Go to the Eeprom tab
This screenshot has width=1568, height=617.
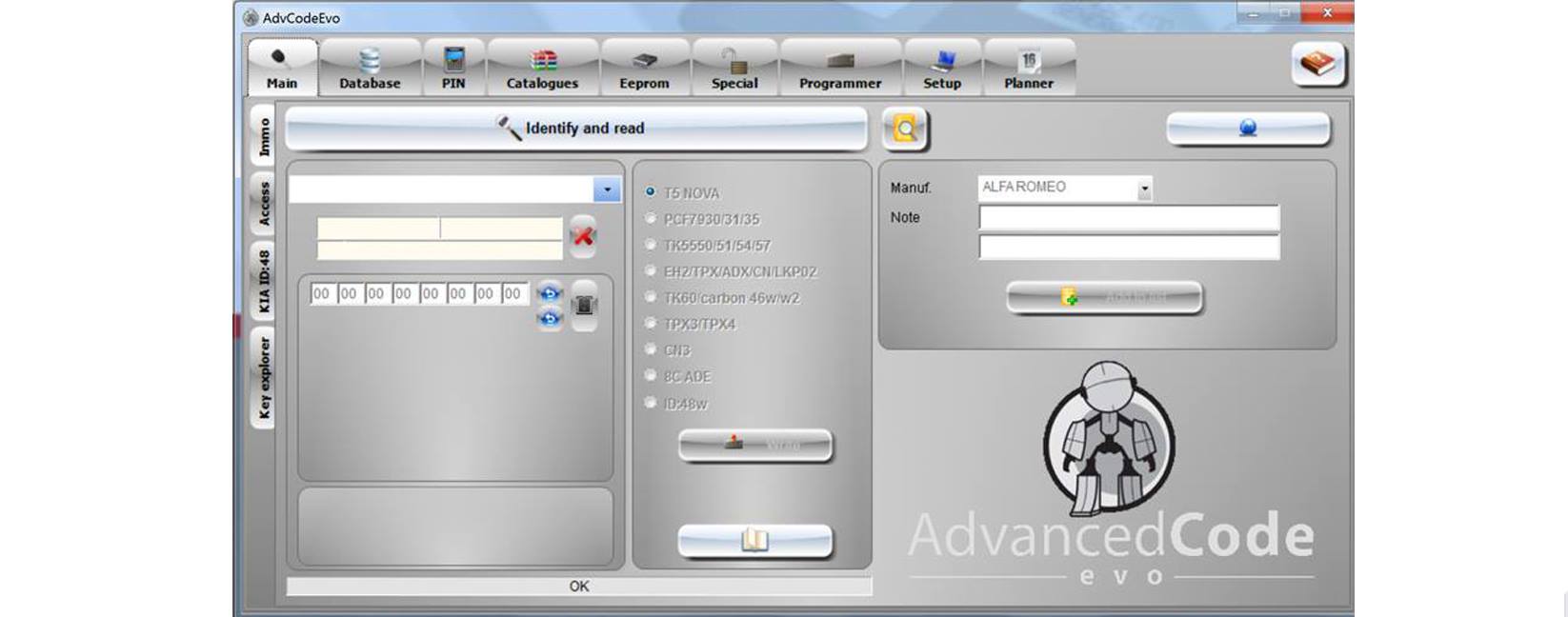(x=645, y=67)
